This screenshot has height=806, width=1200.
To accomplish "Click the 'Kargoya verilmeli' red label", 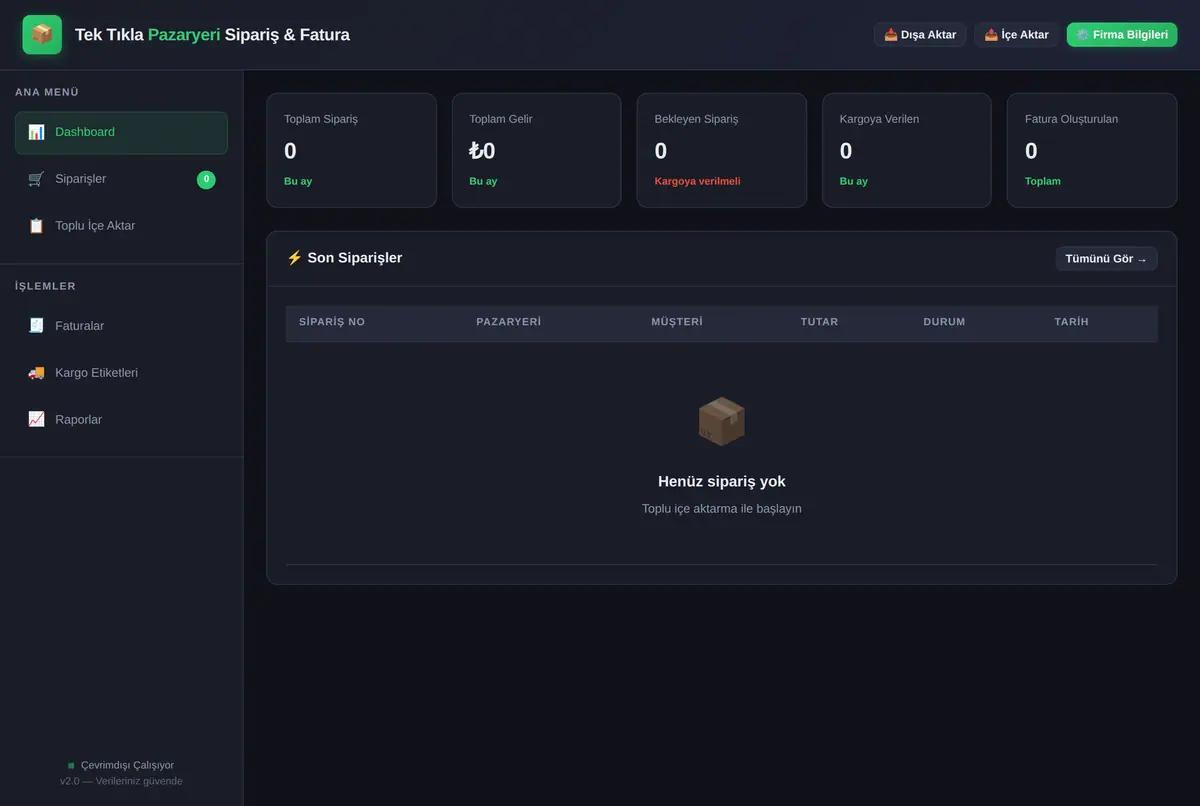I will [697, 182].
